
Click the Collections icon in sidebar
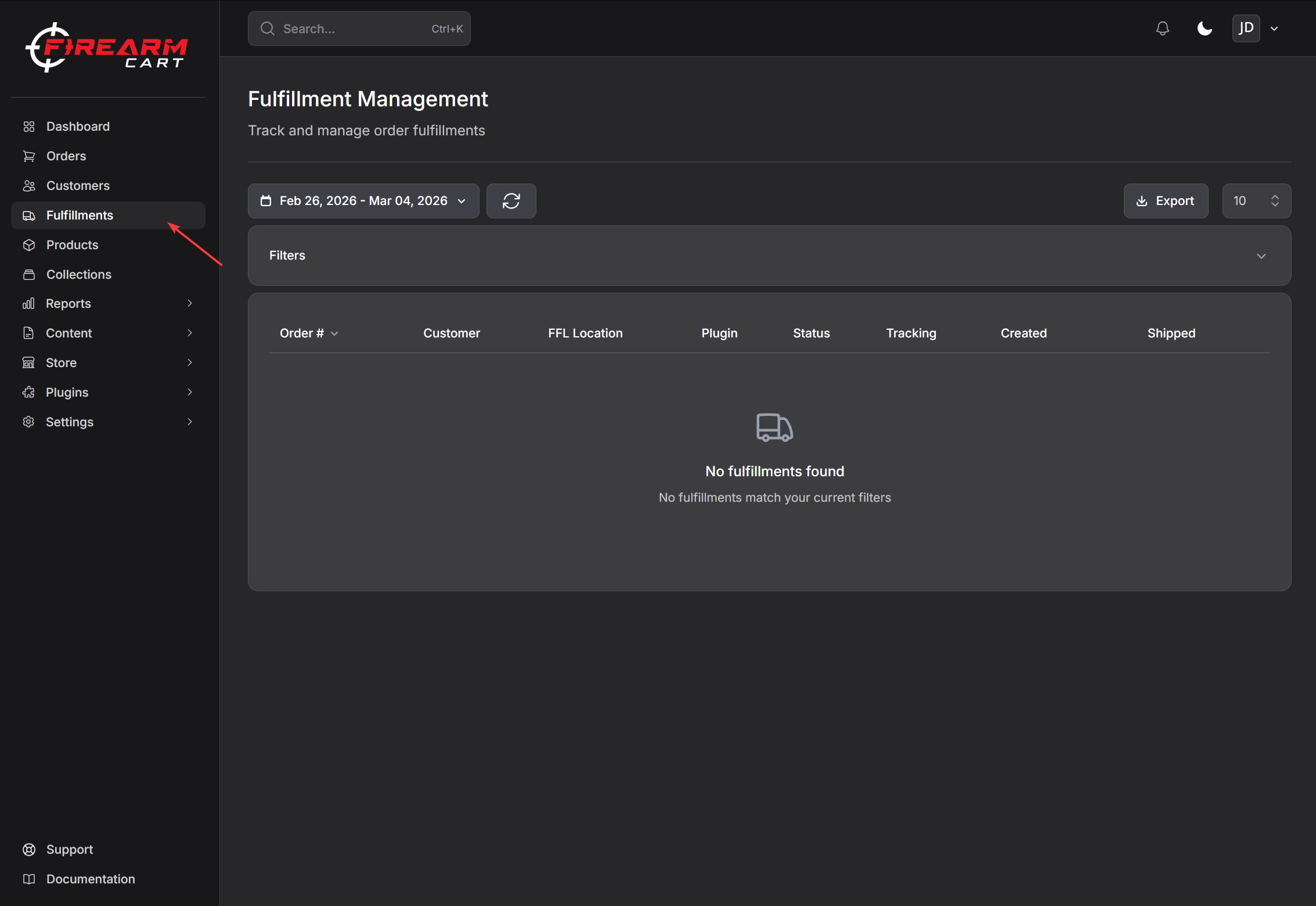coord(29,275)
